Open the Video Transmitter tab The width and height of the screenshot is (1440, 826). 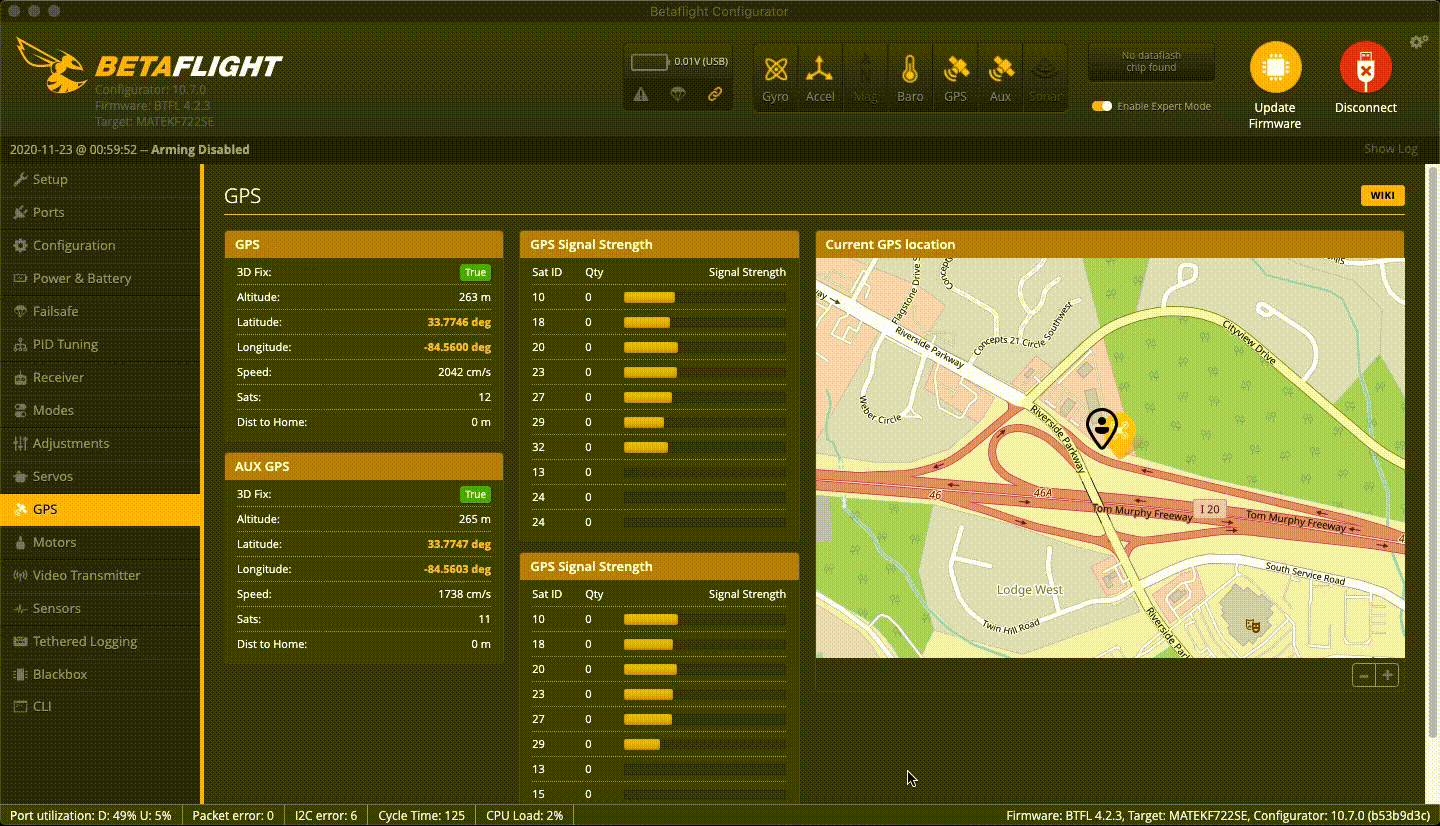coord(100,575)
